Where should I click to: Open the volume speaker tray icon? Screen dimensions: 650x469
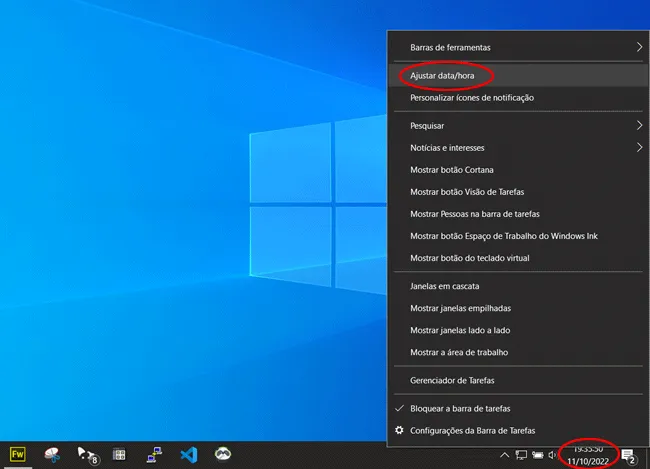(x=552, y=455)
